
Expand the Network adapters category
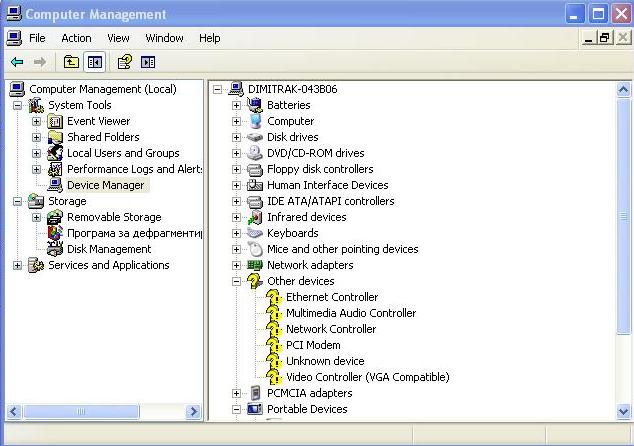pos(237,265)
